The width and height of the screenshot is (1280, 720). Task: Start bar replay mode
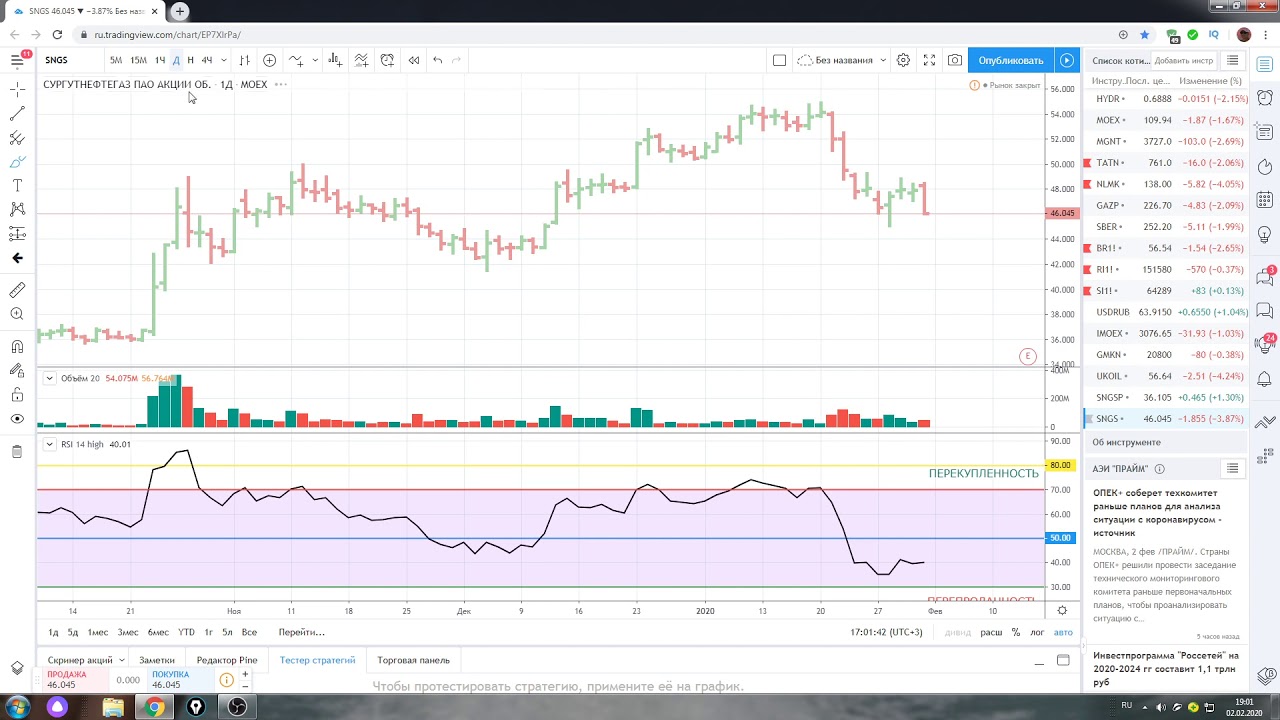click(413, 60)
